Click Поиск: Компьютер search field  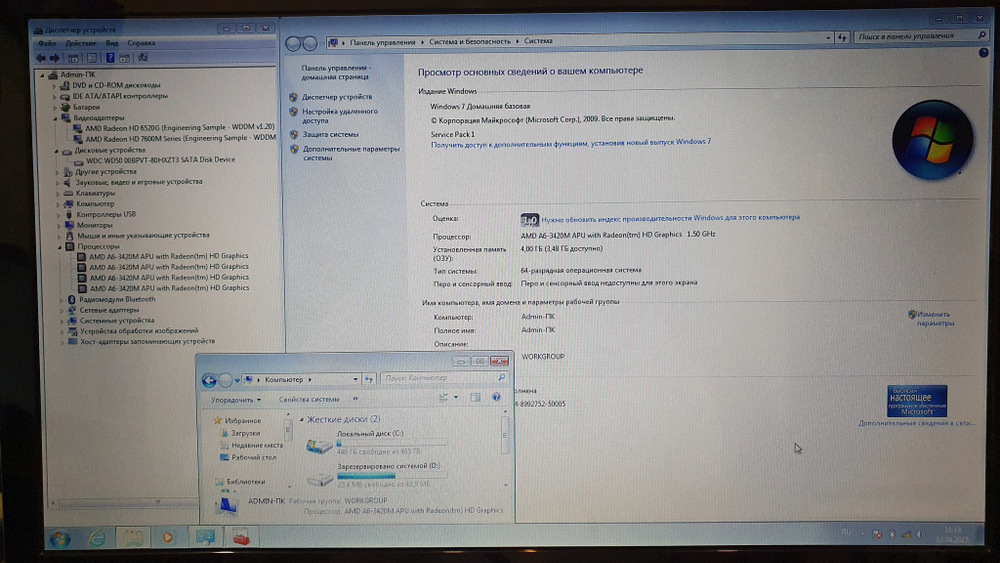tap(445, 378)
